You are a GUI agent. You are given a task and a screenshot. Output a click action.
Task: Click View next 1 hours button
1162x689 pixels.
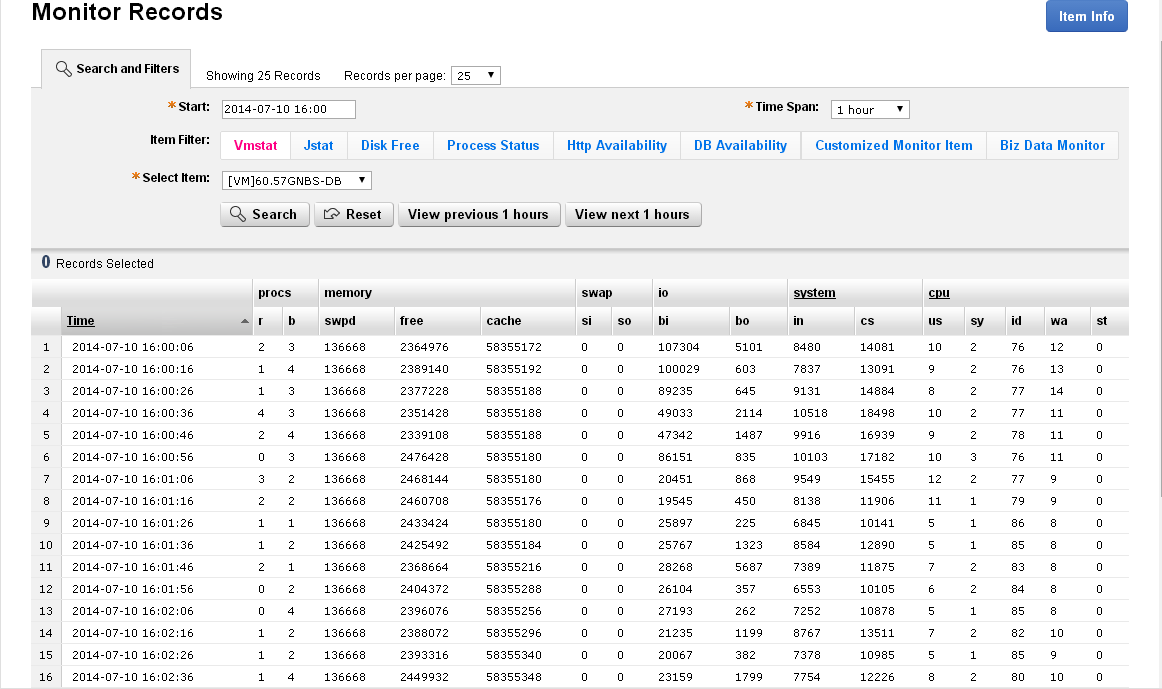pyautogui.click(x=633, y=214)
